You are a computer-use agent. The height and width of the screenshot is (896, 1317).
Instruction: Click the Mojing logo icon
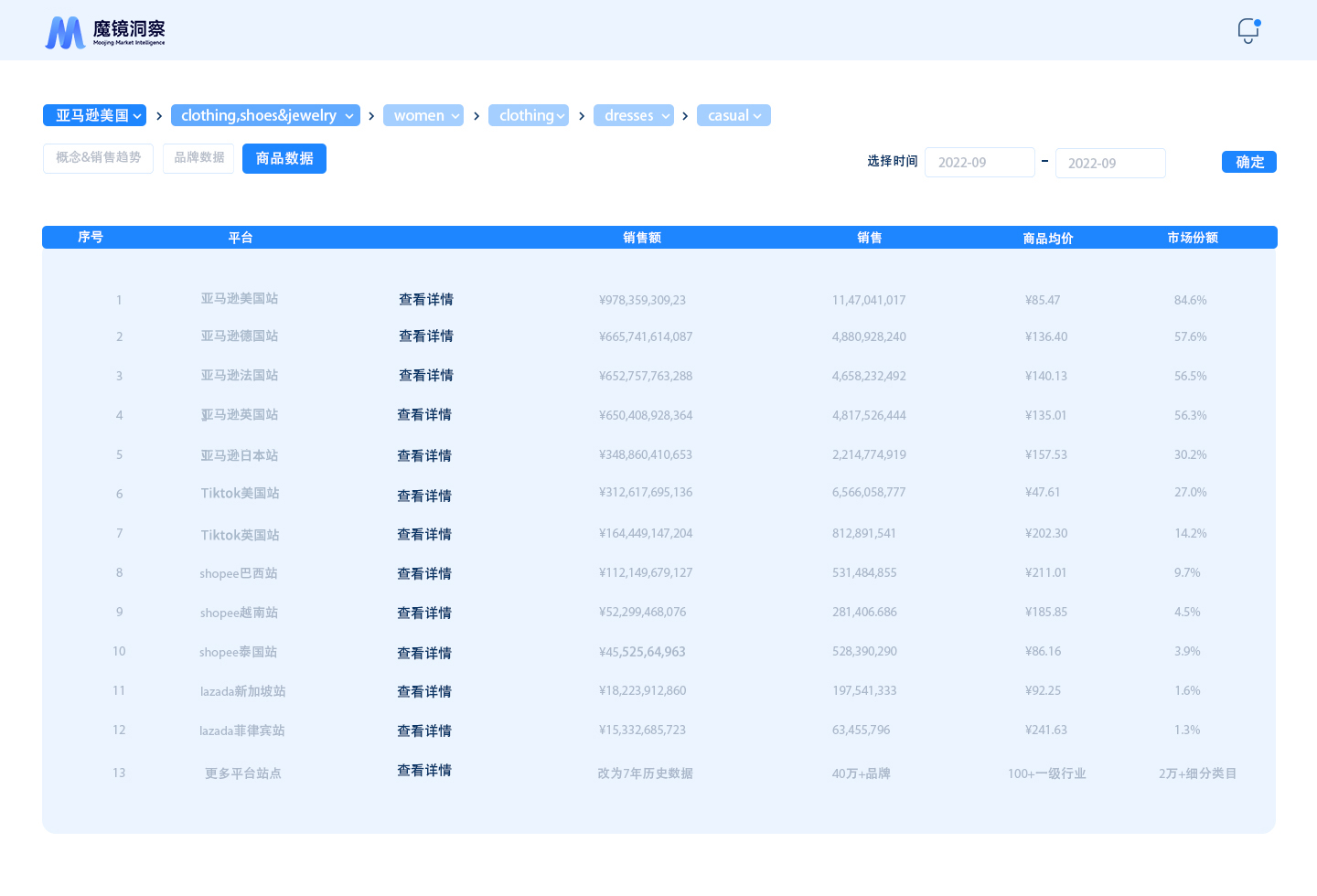65,33
